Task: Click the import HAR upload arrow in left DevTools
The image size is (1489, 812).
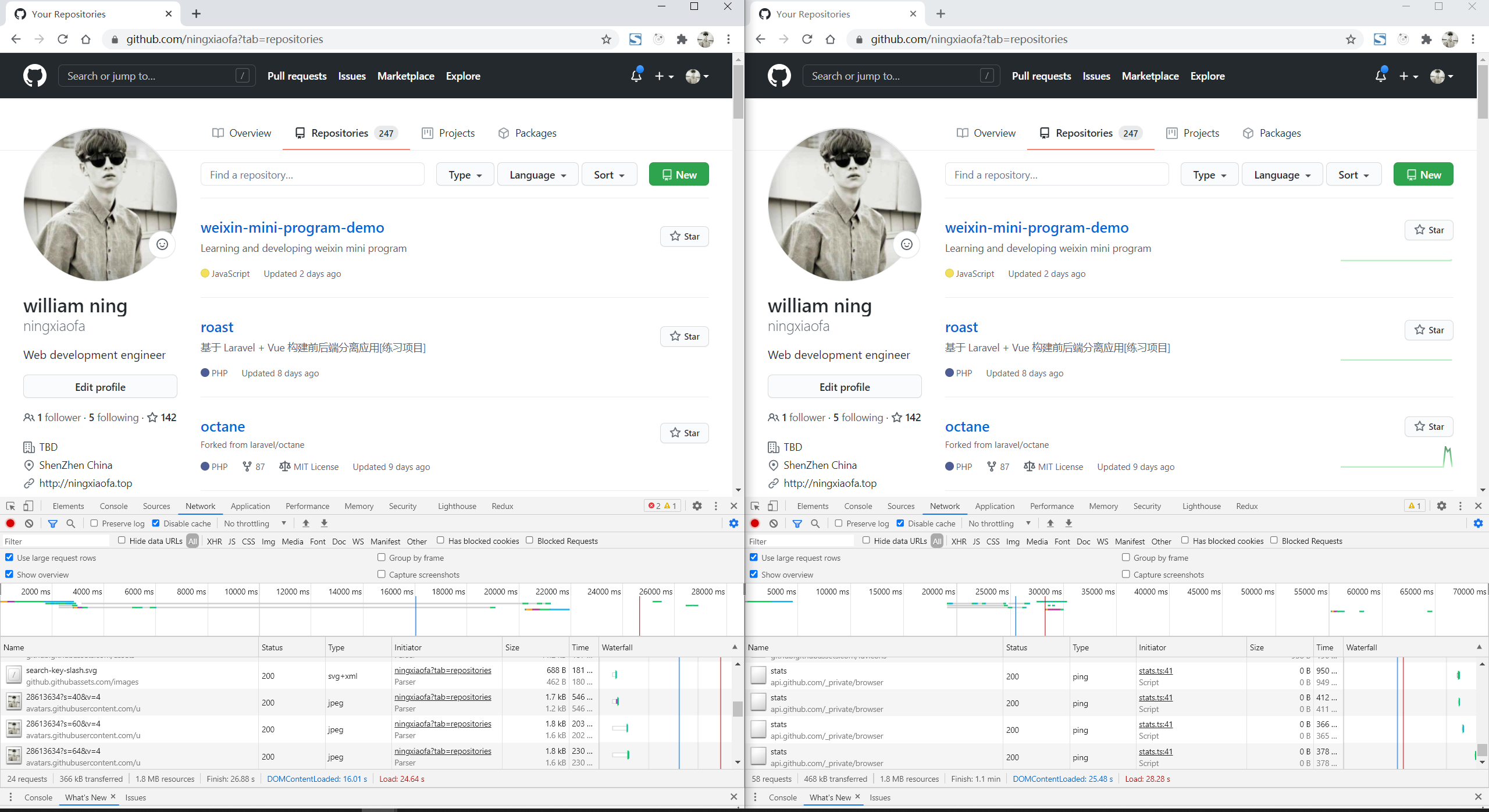Action: [x=306, y=523]
